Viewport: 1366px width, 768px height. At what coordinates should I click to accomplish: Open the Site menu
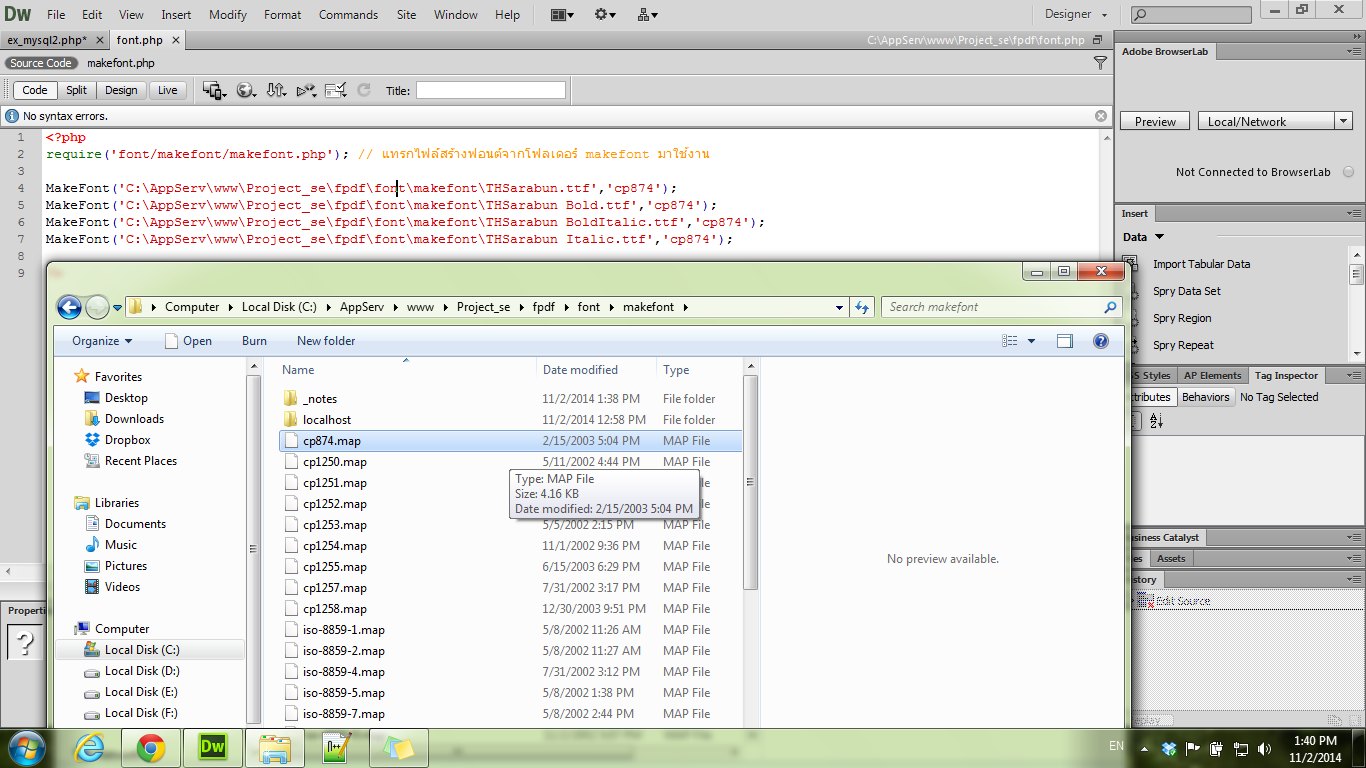pos(406,15)
